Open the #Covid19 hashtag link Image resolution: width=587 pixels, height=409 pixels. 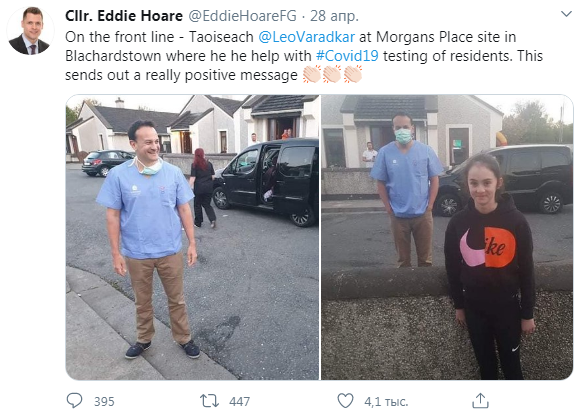347,56
